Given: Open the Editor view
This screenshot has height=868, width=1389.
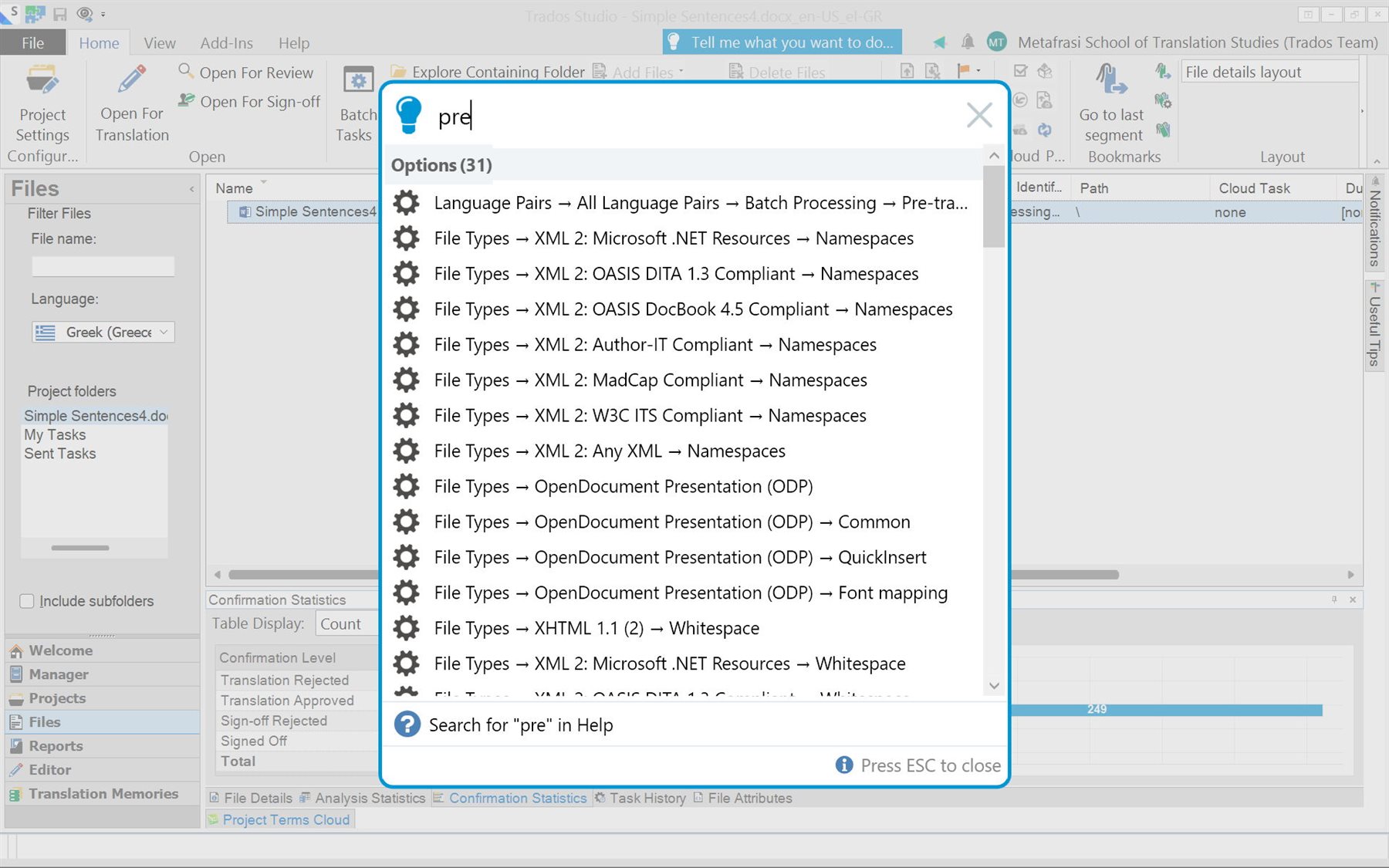Looking at the screenshot, I should pyautogui.click(x=50, y=769).
